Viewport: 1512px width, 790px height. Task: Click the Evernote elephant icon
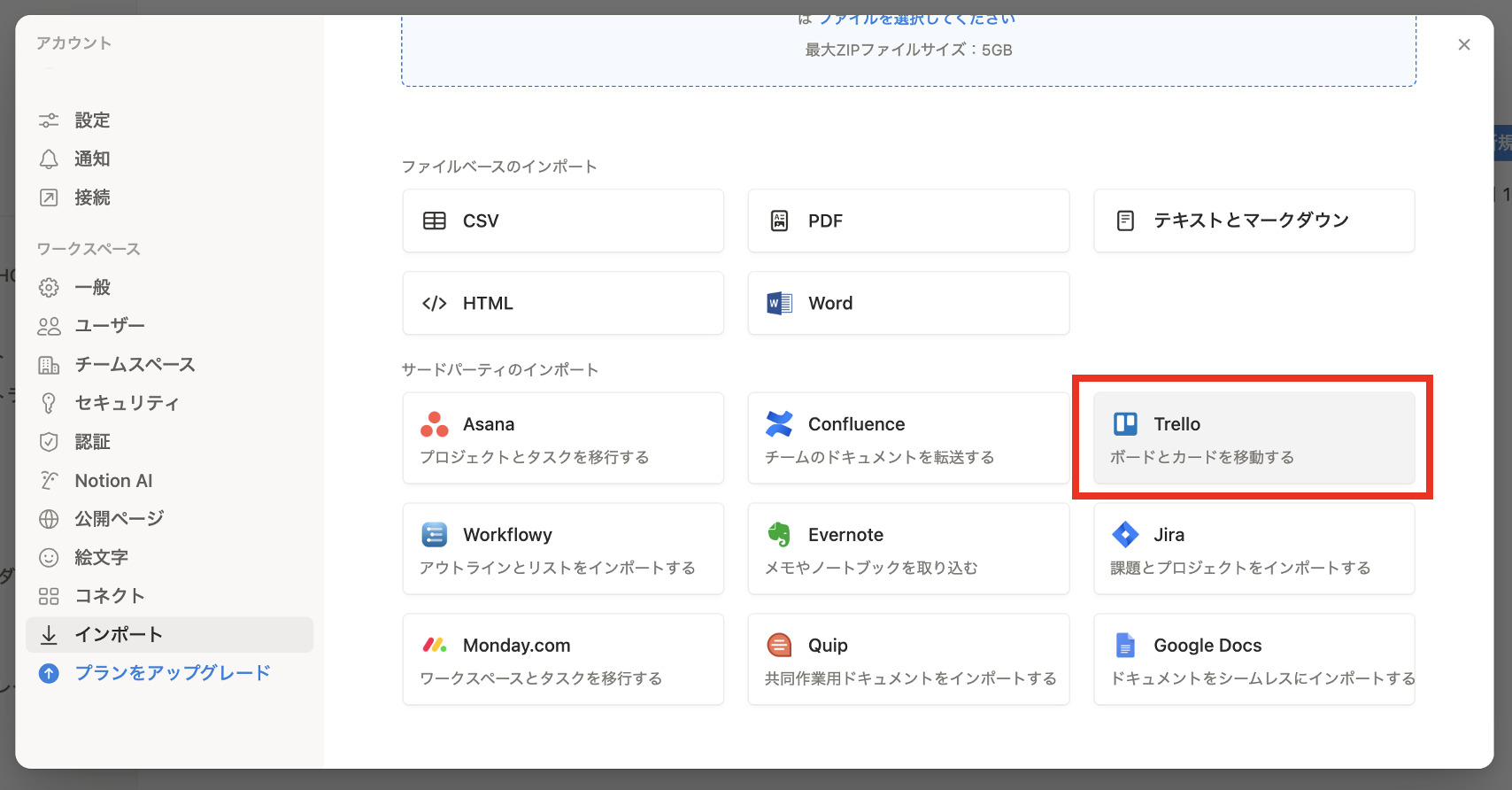pos(779,535)
